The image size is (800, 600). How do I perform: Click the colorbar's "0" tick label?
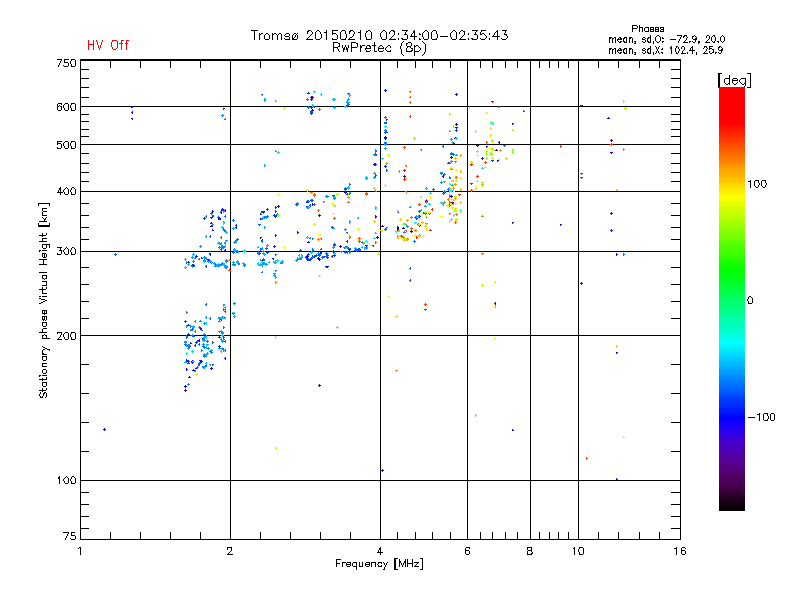(750, 300)
